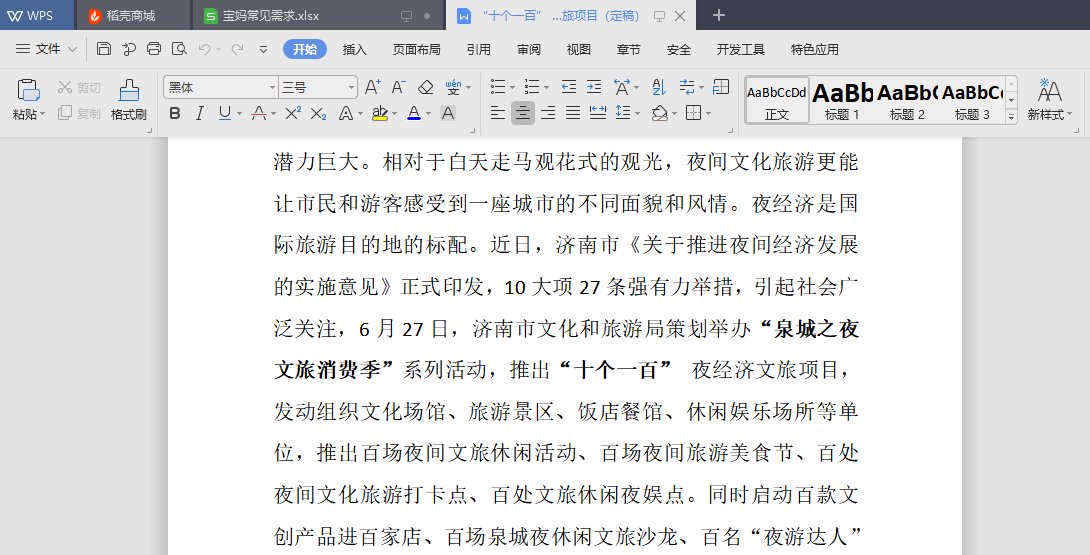This screenshot has width=1090, height=555.
Task: Open Print Preview from the quick access toolbar
Action: point(179,49)
